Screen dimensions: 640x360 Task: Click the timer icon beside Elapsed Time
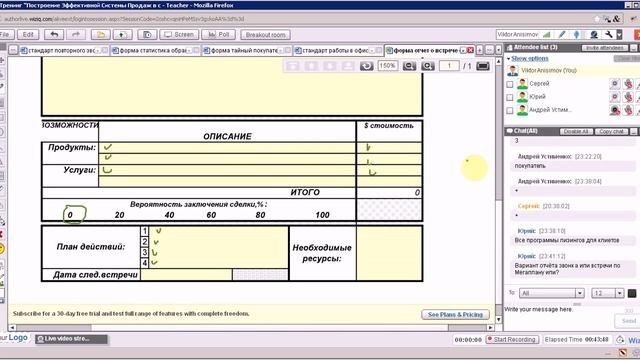tap(620, 340)
